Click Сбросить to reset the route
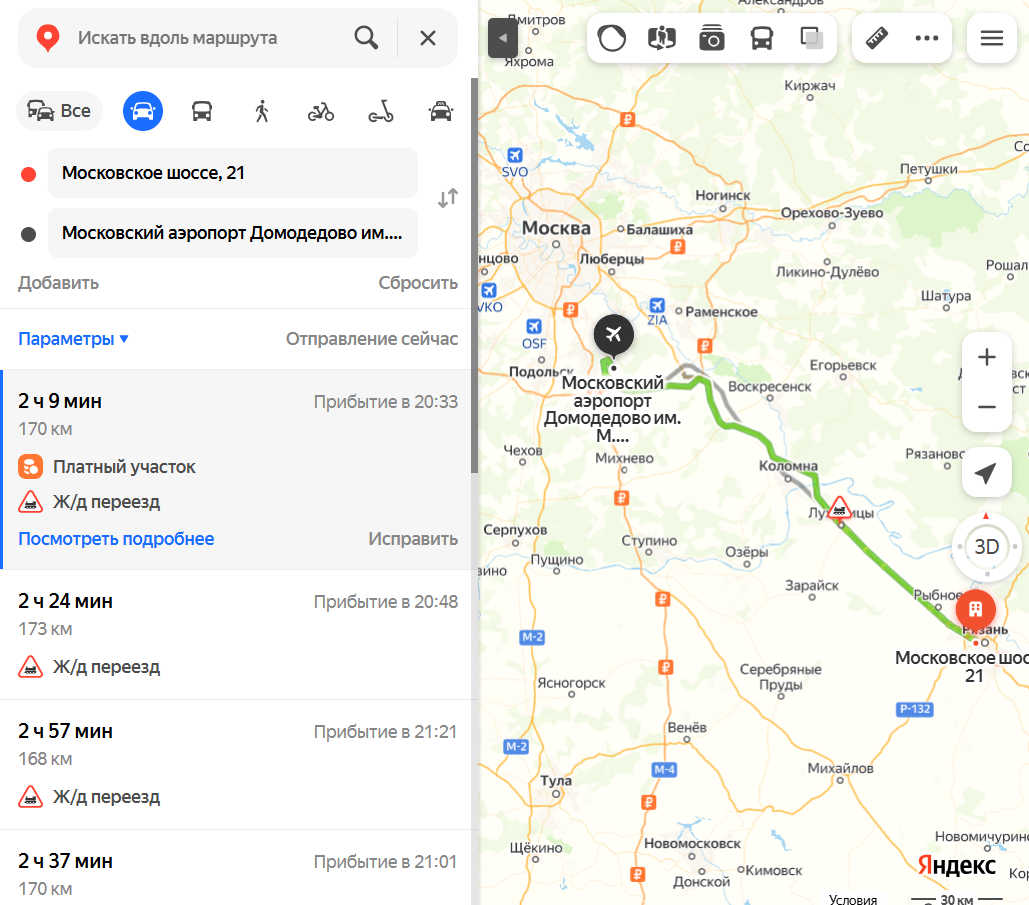This screenshot has width=1029, height=905. pos(418,283)
